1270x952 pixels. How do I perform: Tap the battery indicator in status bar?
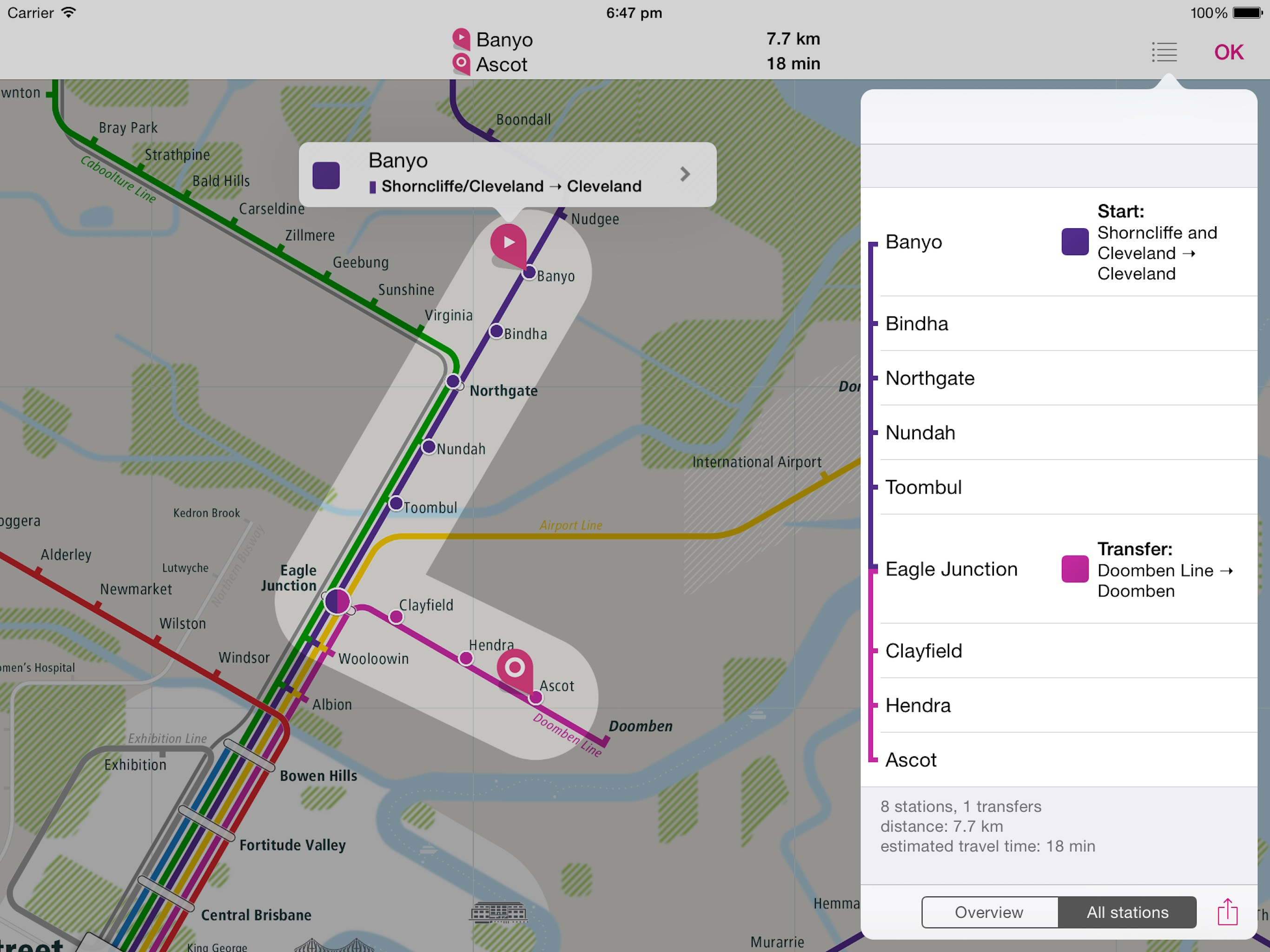1247,13
